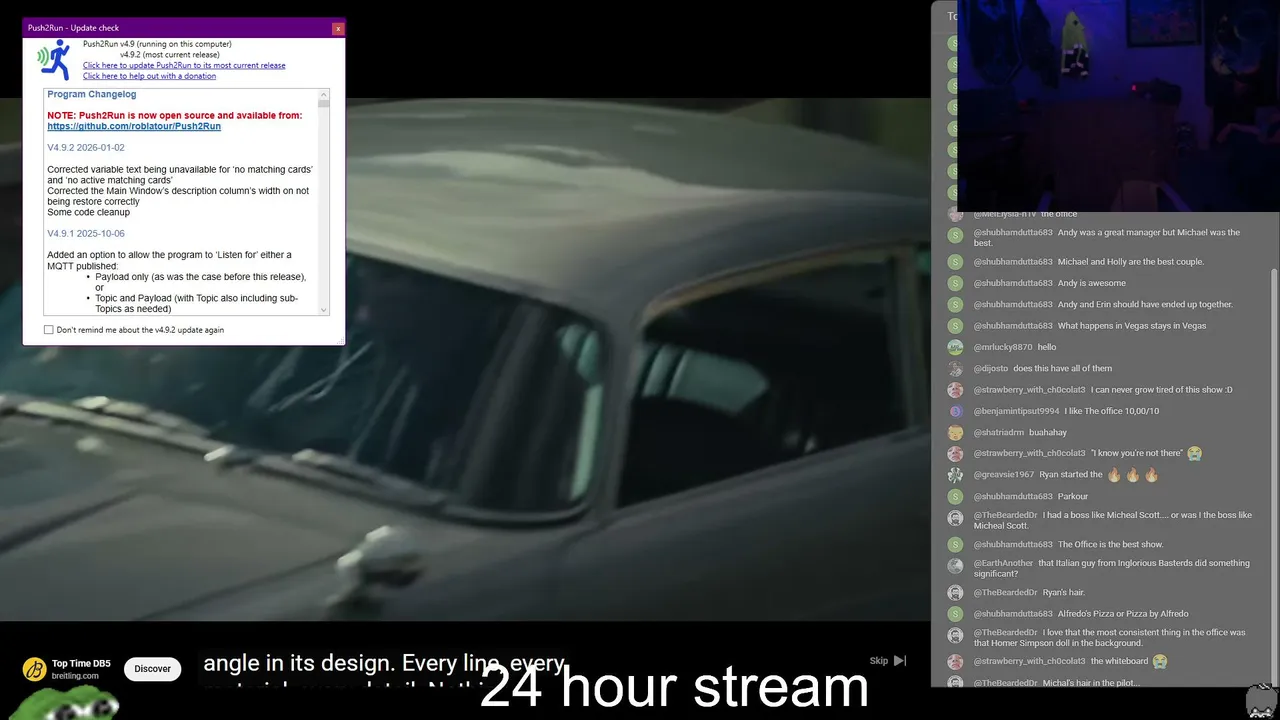Click the Discover button on the ad
1280x720 pixels.
click(x=153, y=669)
